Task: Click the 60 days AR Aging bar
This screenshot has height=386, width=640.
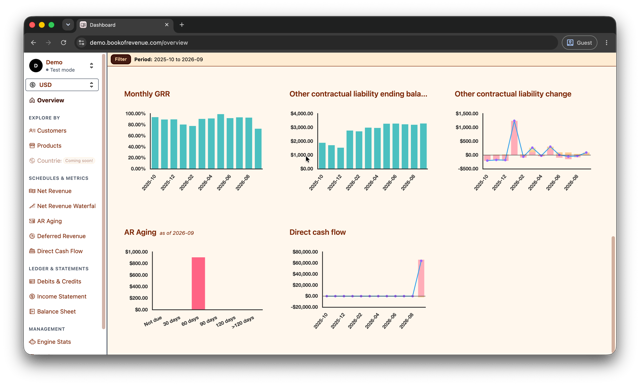Action: click(198, 283)
